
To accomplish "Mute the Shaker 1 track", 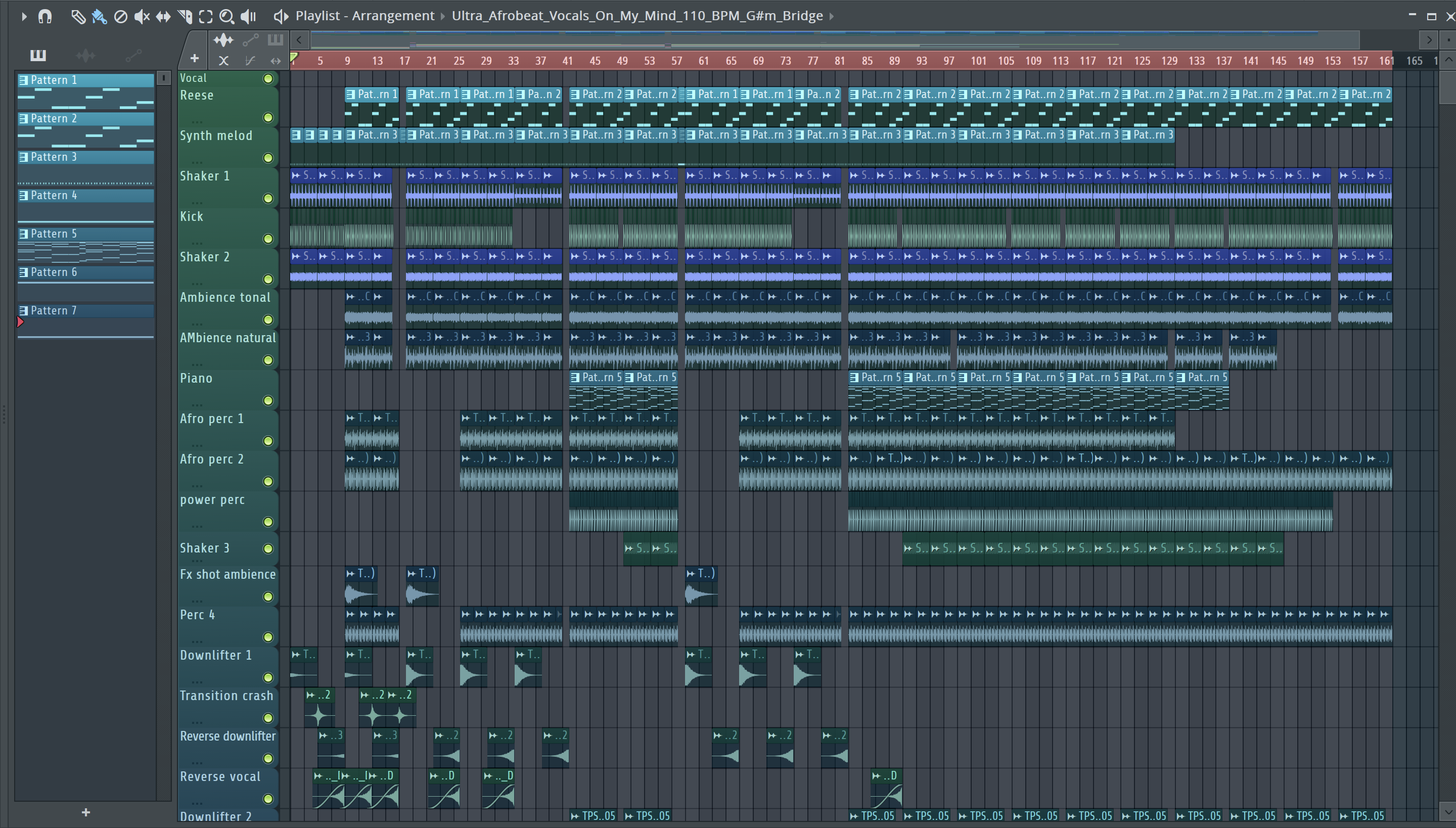I will [x=268, y=199].
